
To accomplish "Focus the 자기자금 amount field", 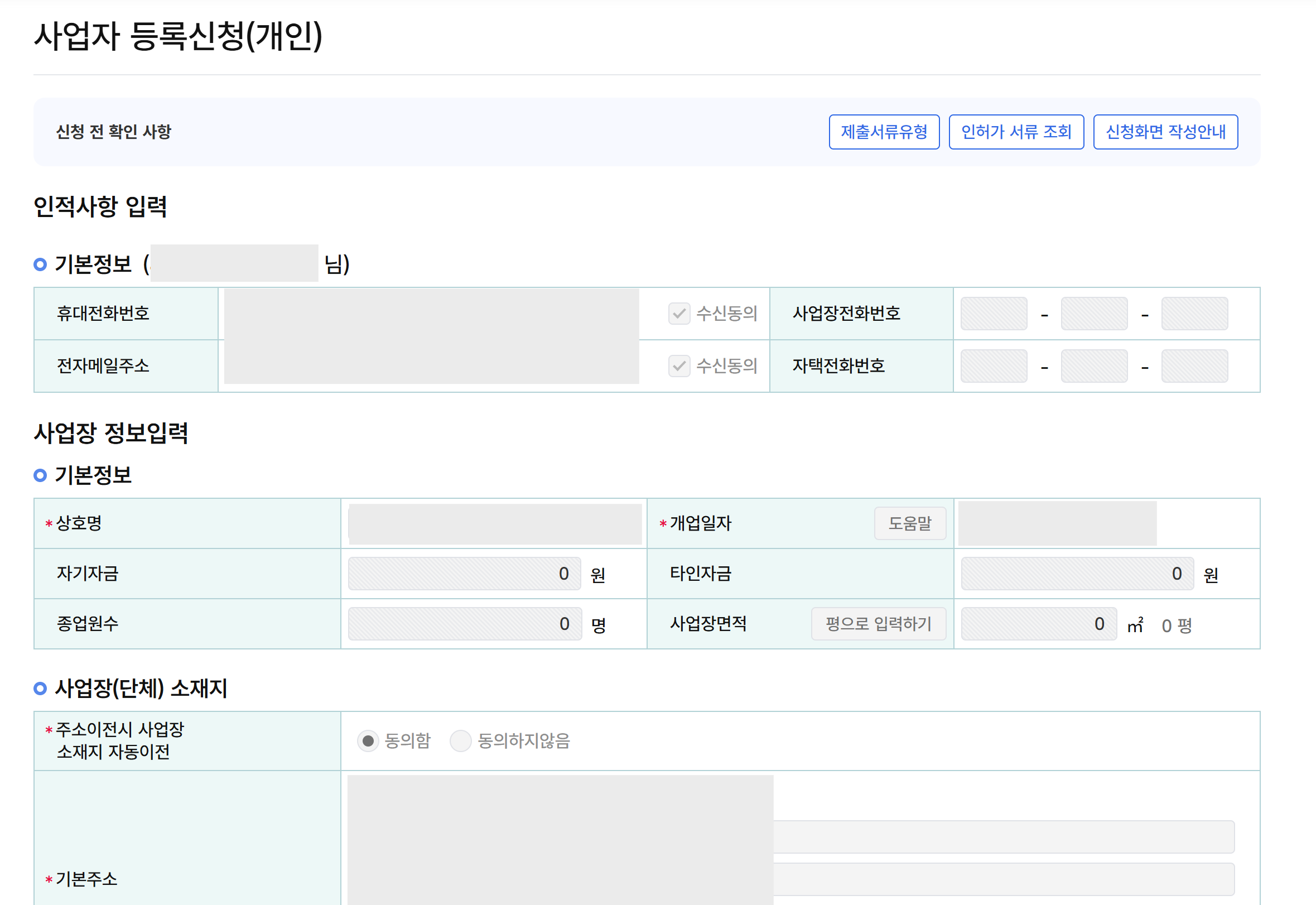I will (x=464, y=573).
